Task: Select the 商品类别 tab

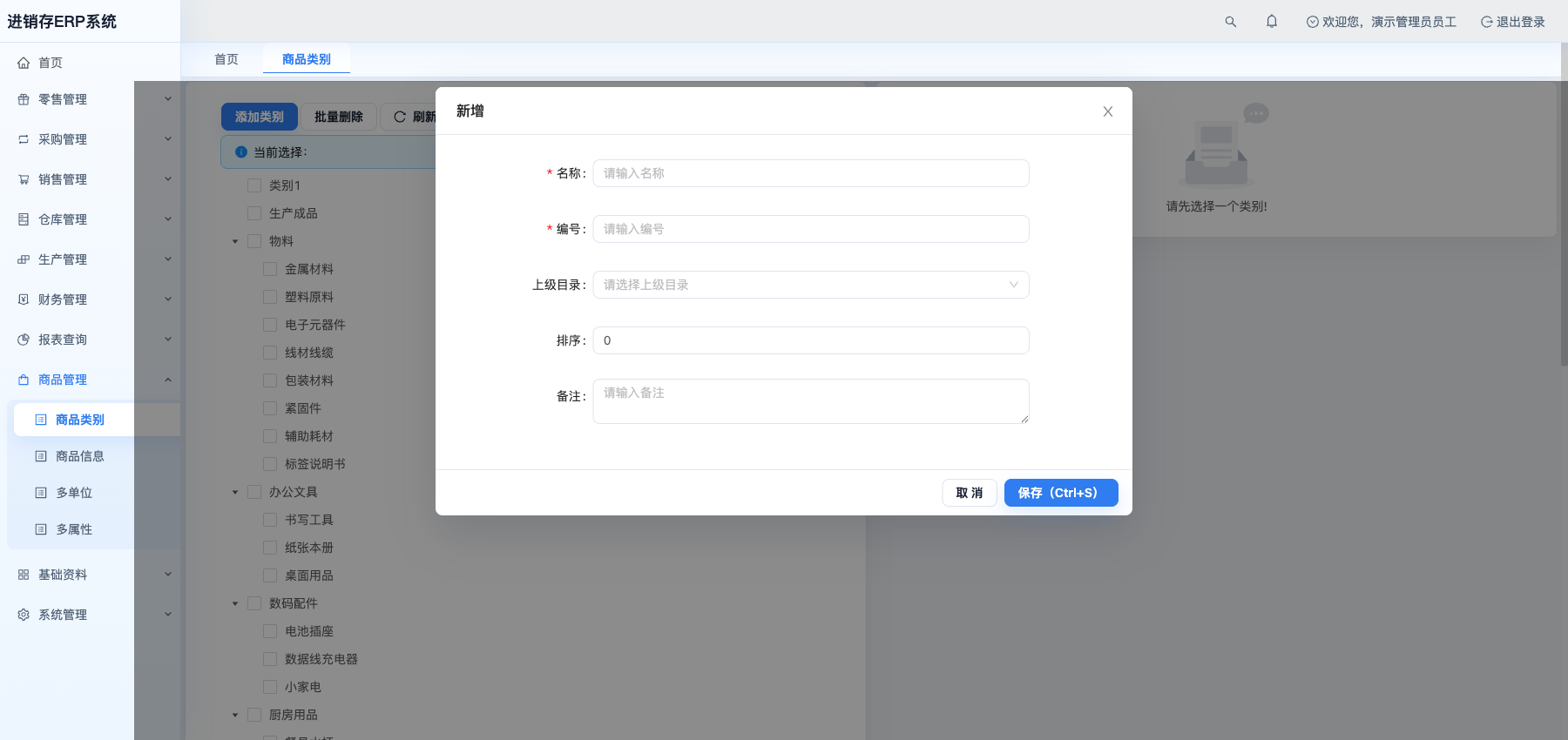Action: [x=307, y=59]
